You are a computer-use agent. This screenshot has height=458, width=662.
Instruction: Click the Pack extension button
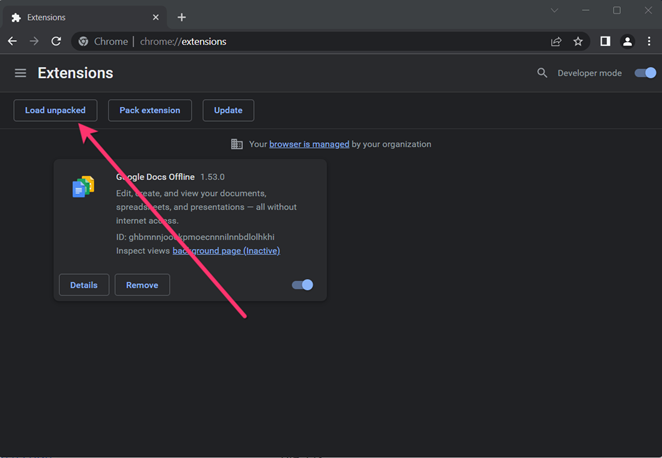150,110
